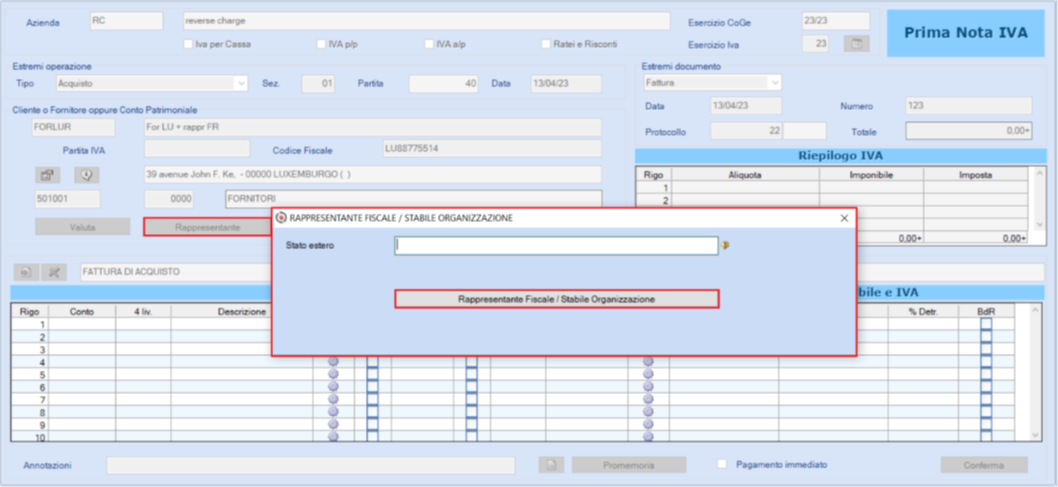Click the Codice Fiscale field LU88775514
The height and width of the screenshot is (487, 1058).
tap(491, 149)
